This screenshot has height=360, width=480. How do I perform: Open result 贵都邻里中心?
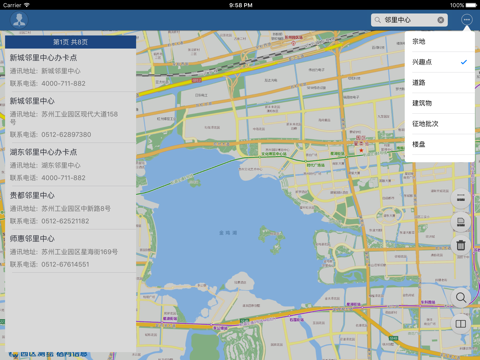click(71, 208)
